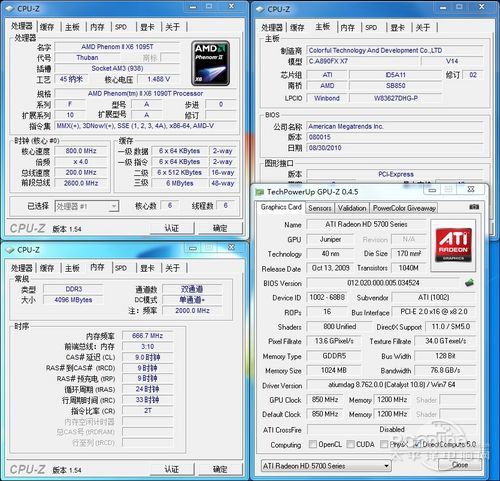Toggle the DirectCompute 5.0 checkbox
Image resolution: width=500 pixels, height=481 pixels.
417,444
